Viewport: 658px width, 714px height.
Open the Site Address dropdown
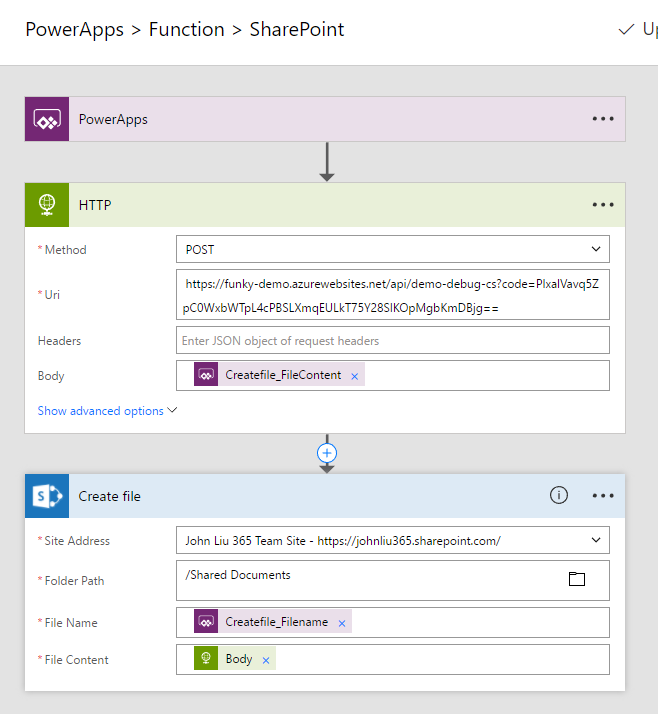pos(392,541)
